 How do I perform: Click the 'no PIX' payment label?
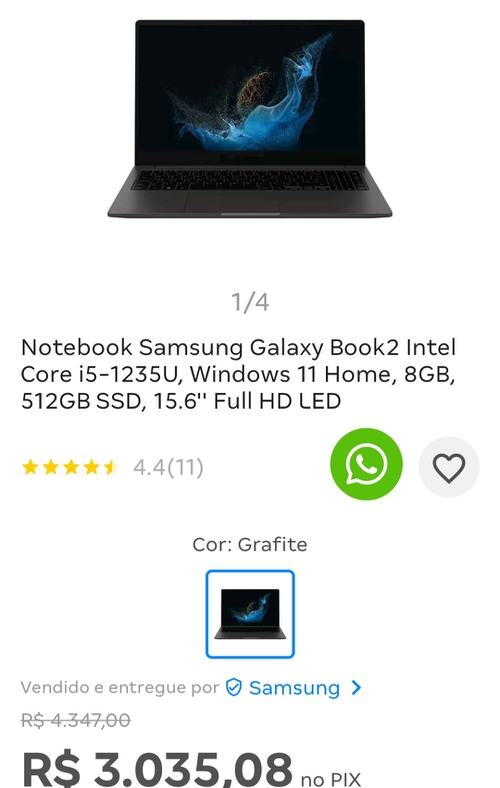(x=331, y=779)
